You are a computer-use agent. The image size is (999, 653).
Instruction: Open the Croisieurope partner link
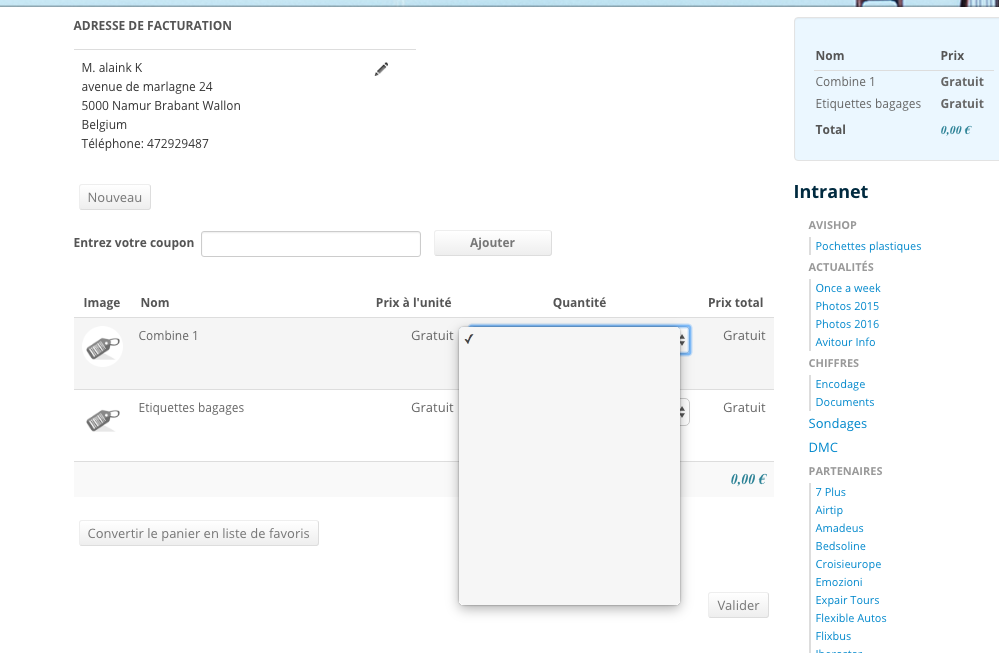[848, 564]
